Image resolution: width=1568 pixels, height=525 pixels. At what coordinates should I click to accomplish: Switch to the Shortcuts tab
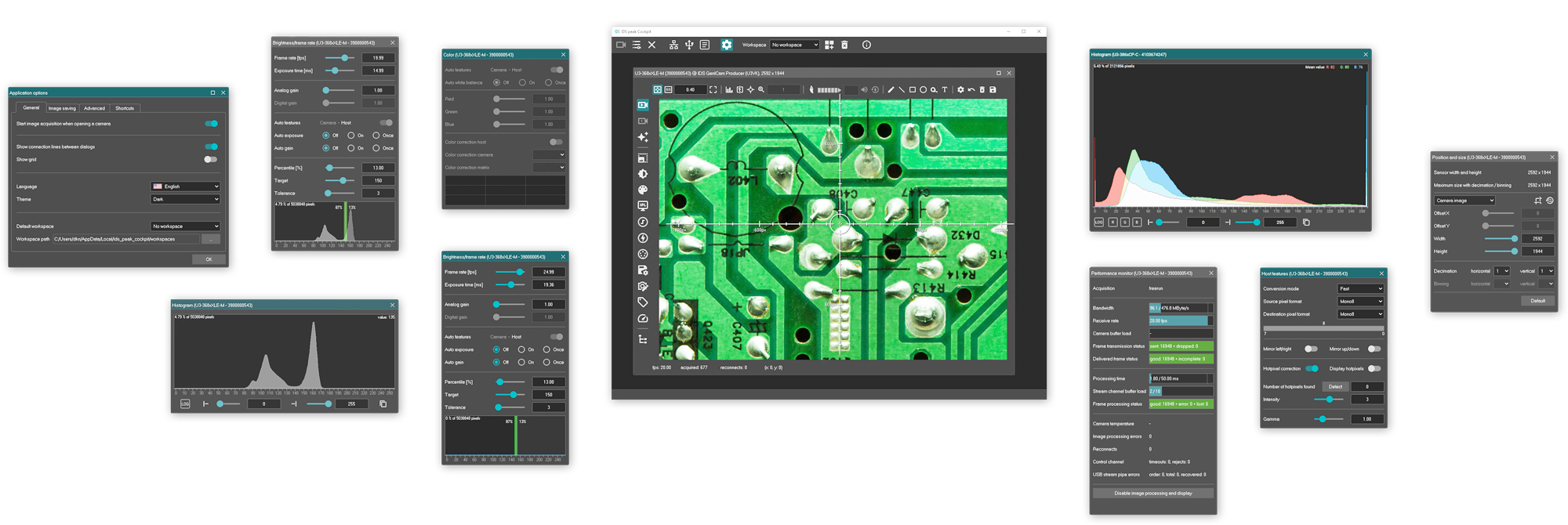pyautogui.click(x=125, y=108)
